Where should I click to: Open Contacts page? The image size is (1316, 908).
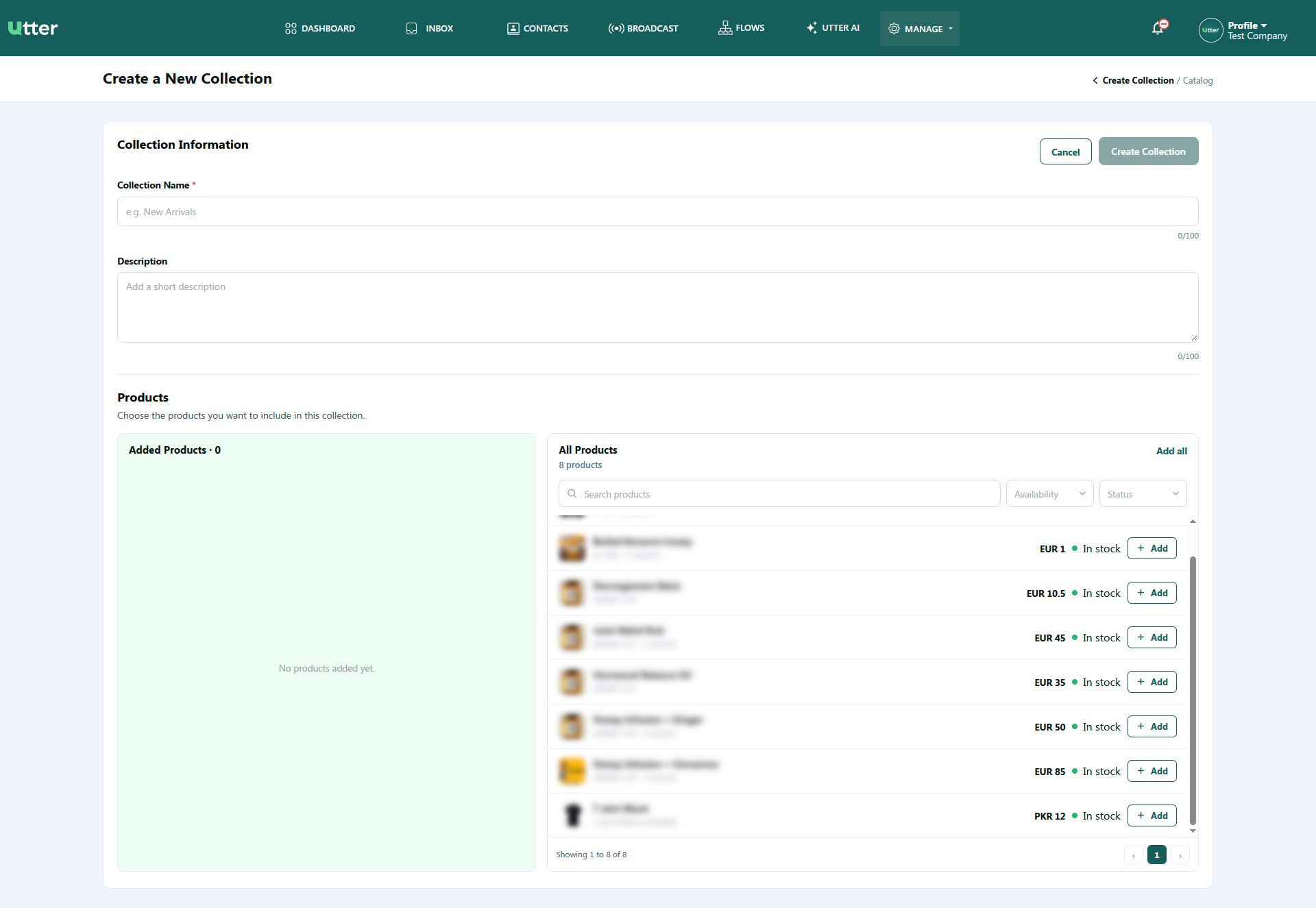(537, 28)
